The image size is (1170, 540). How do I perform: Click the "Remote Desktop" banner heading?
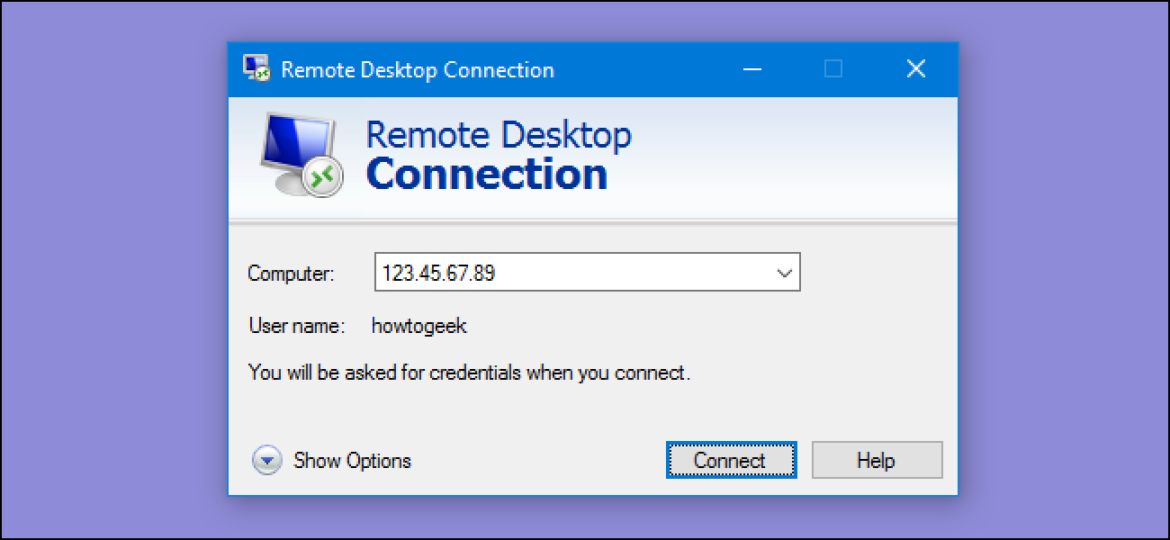498,135
